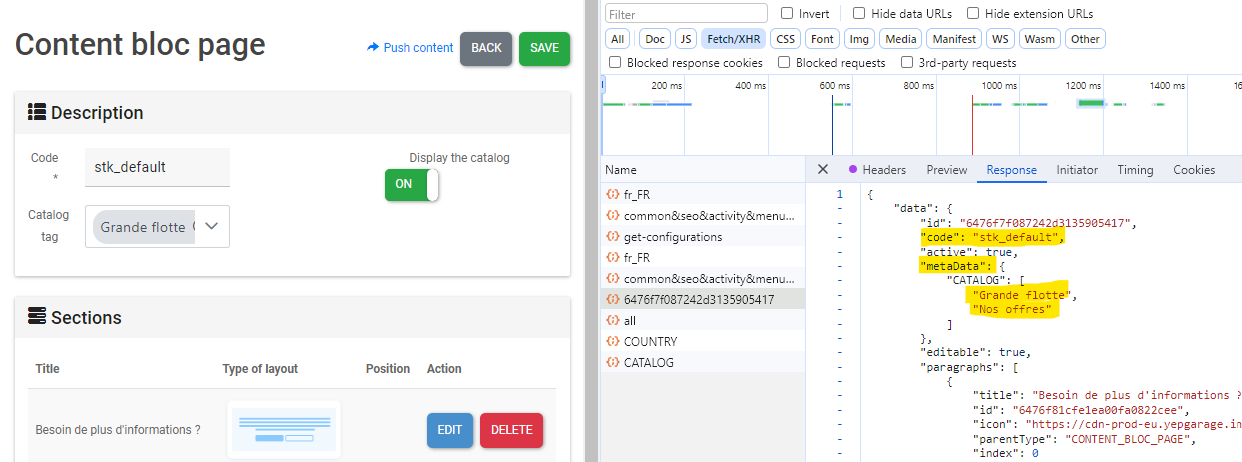This screenshot has height=462, width=1242.
Task: Click the network Filter text field
Action: 686,14
